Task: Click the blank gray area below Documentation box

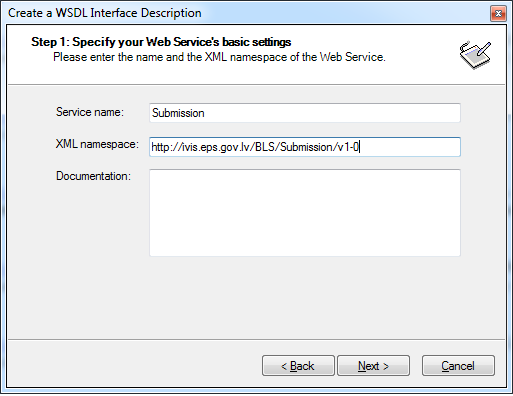Action: point(257,297)
